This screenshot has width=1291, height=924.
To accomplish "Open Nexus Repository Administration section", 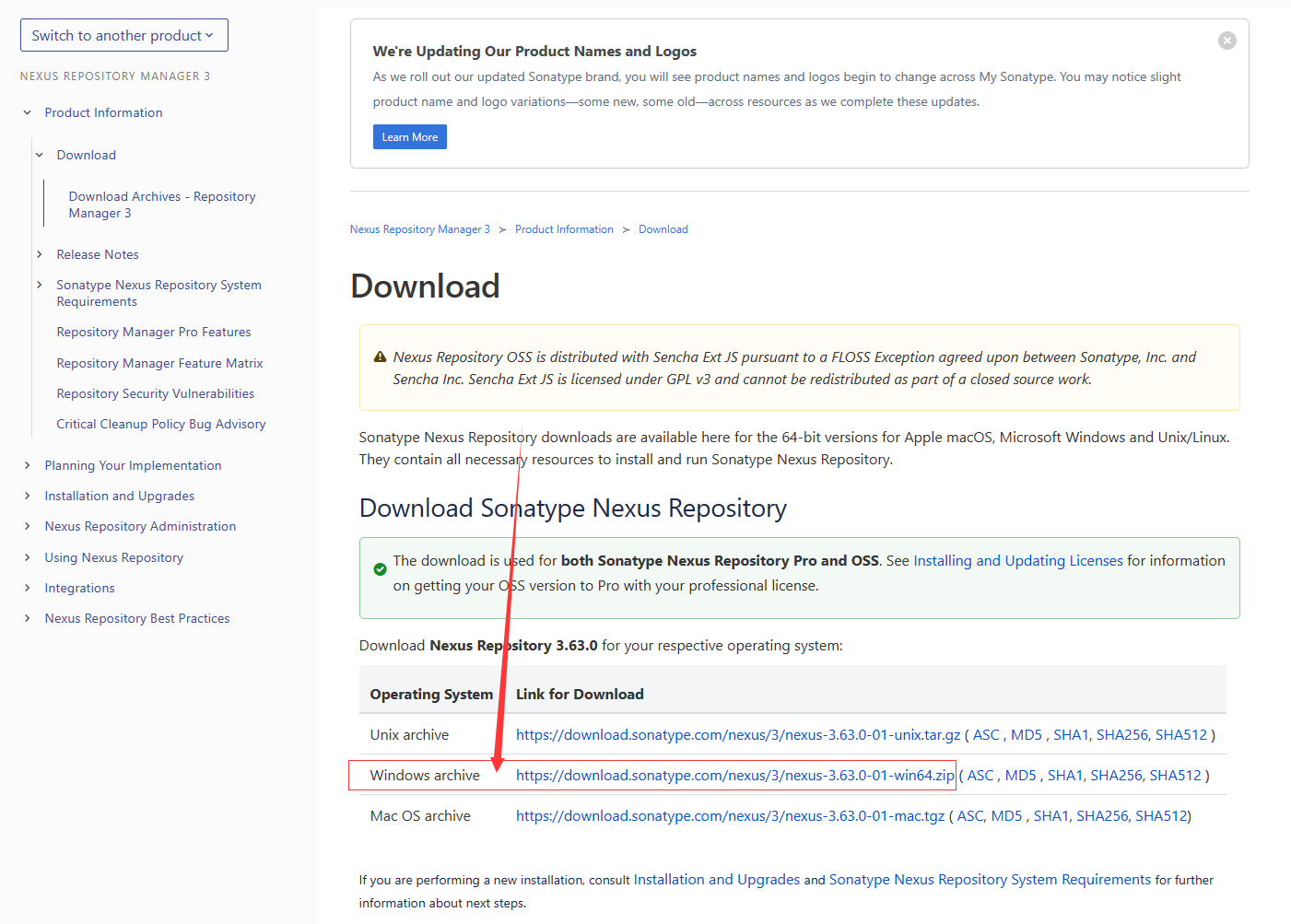I will pyautogui.click(x=140, y=526).
